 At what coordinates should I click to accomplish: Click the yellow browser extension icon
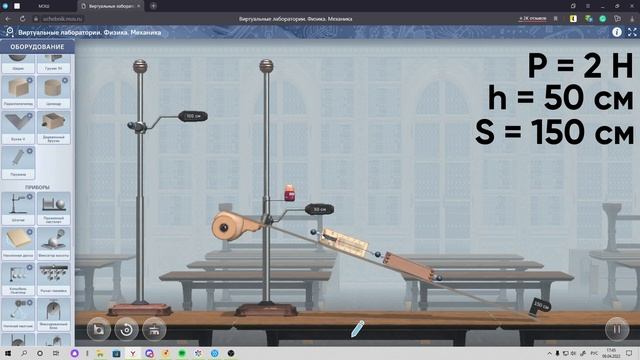click(573, 19)
